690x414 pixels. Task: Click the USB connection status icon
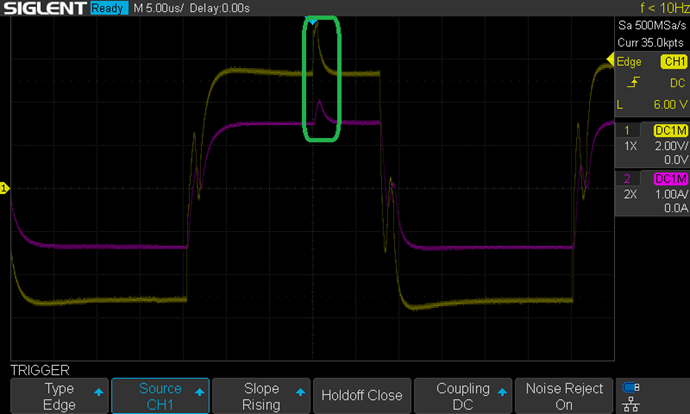tap(631, 388)
